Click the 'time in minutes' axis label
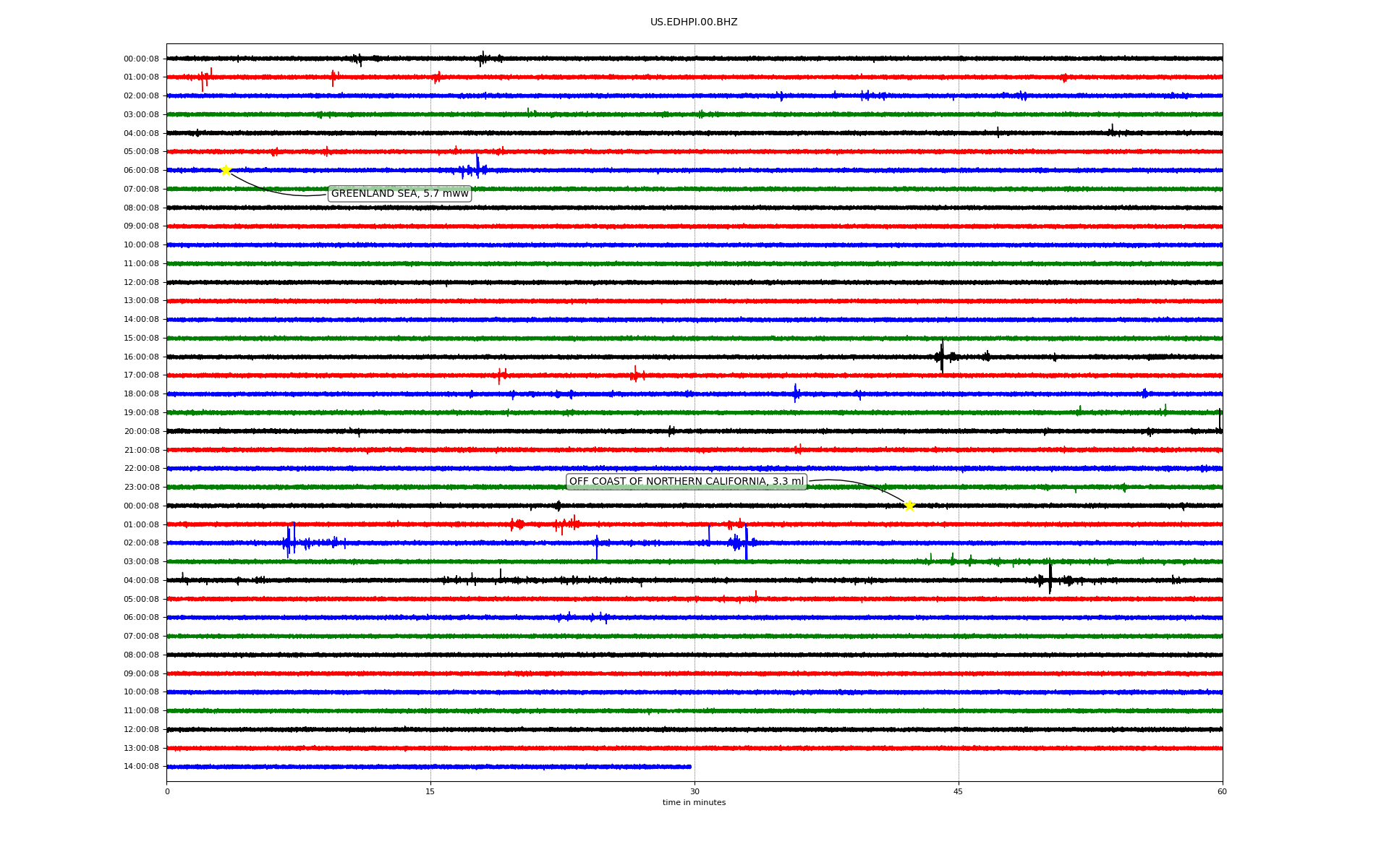 (x=694, y=803)
